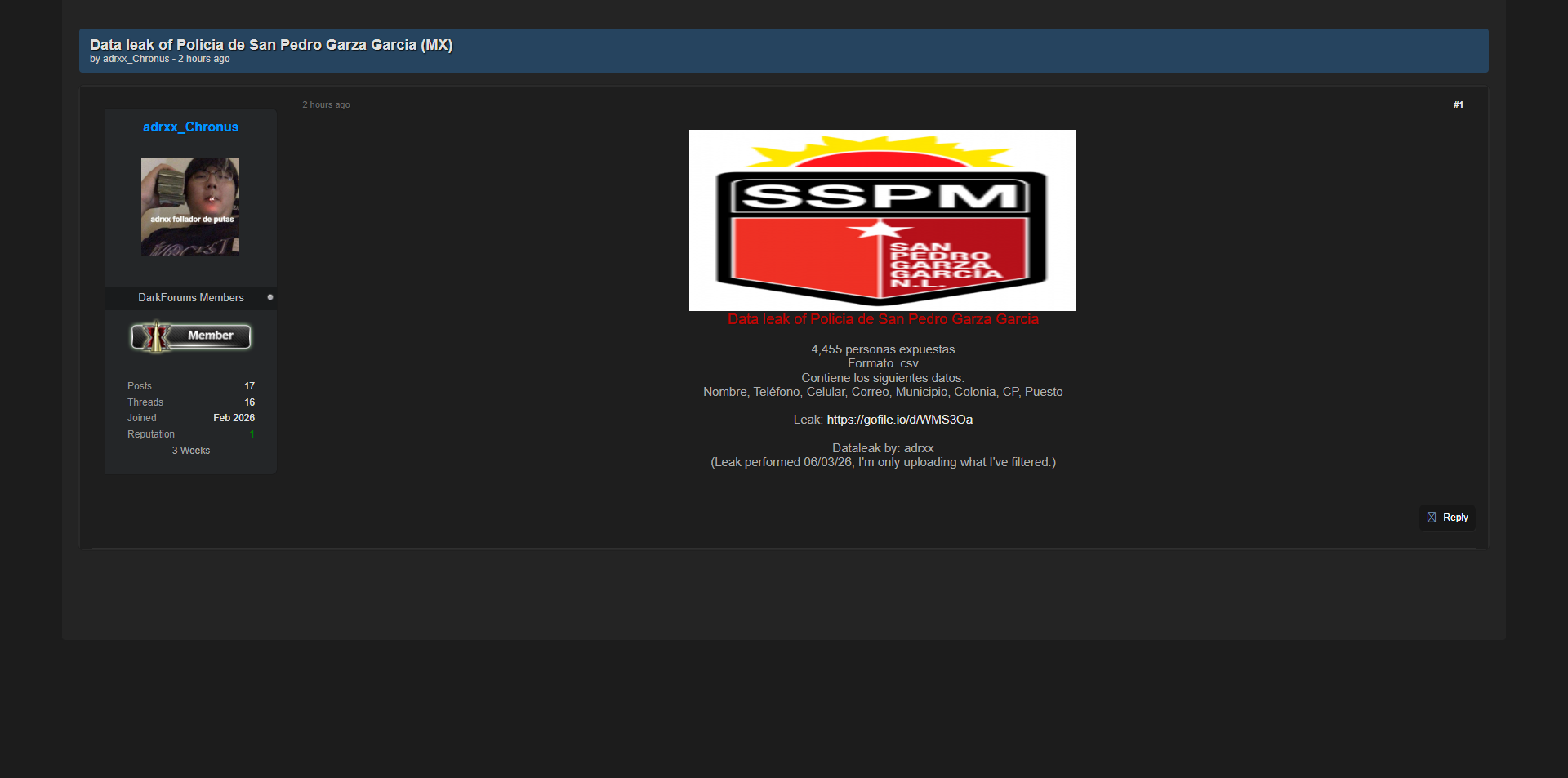Click the Posts count 17

tap(249, 386)
